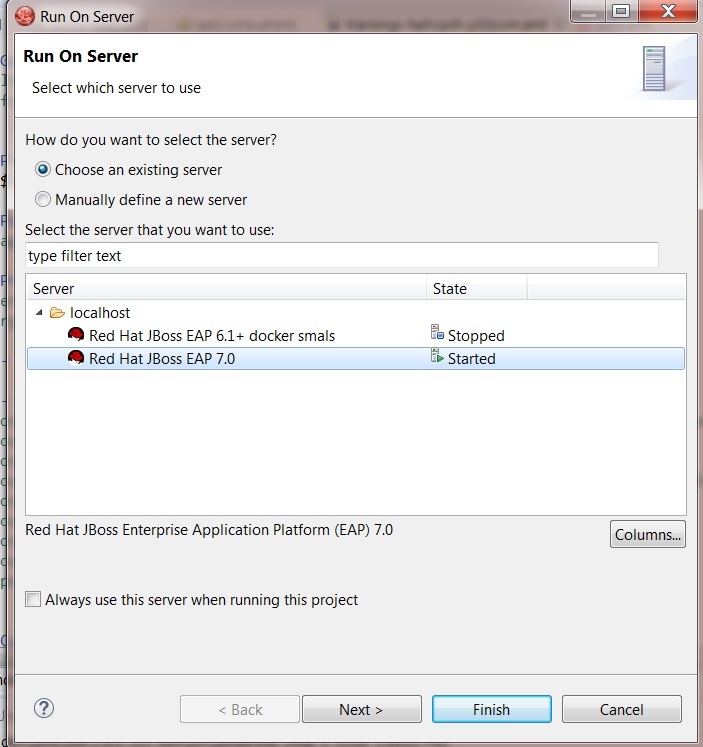Click the localhost folder icon
703x747 pixels.
point(57,313)
